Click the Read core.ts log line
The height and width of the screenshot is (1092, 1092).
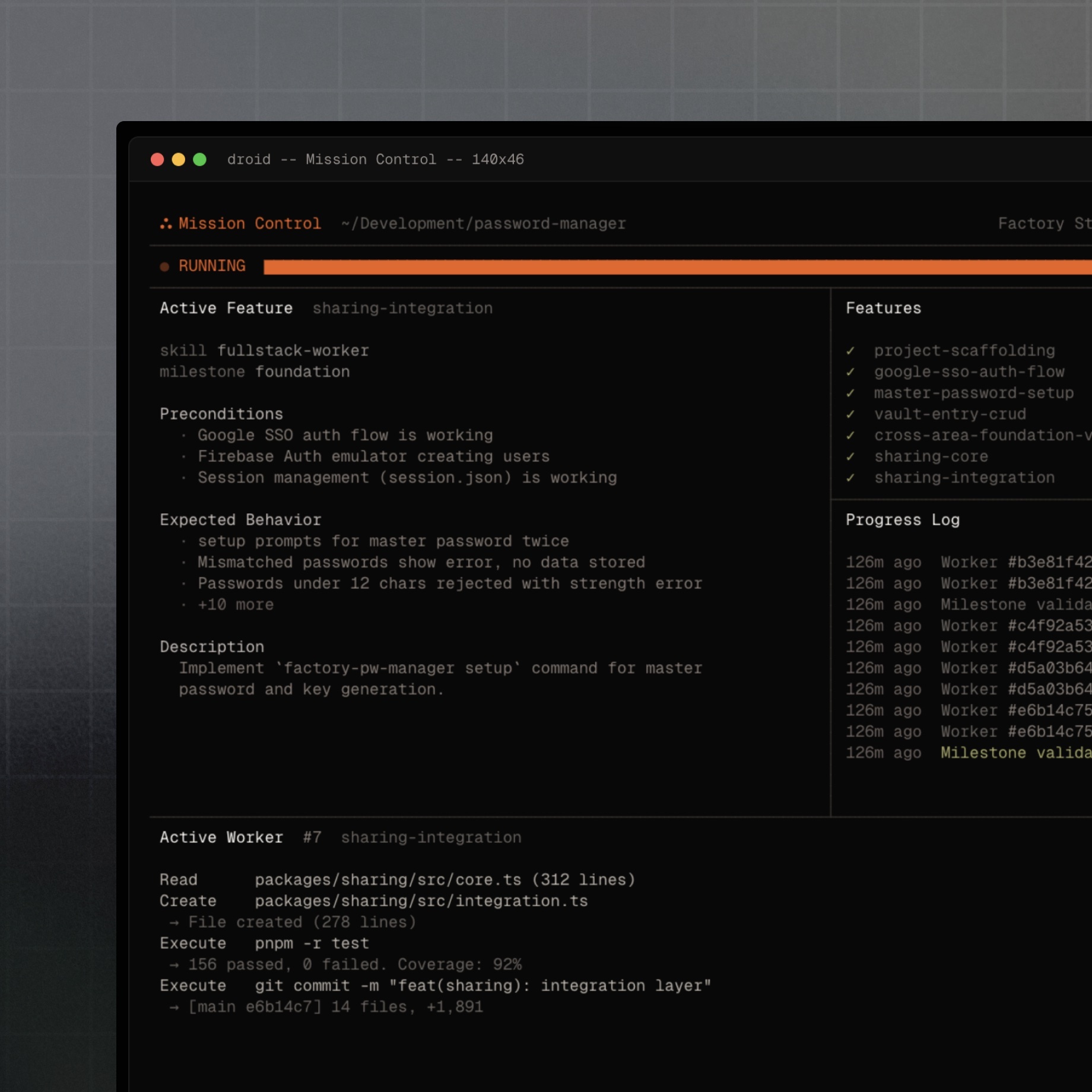click(x=398, y=880)
